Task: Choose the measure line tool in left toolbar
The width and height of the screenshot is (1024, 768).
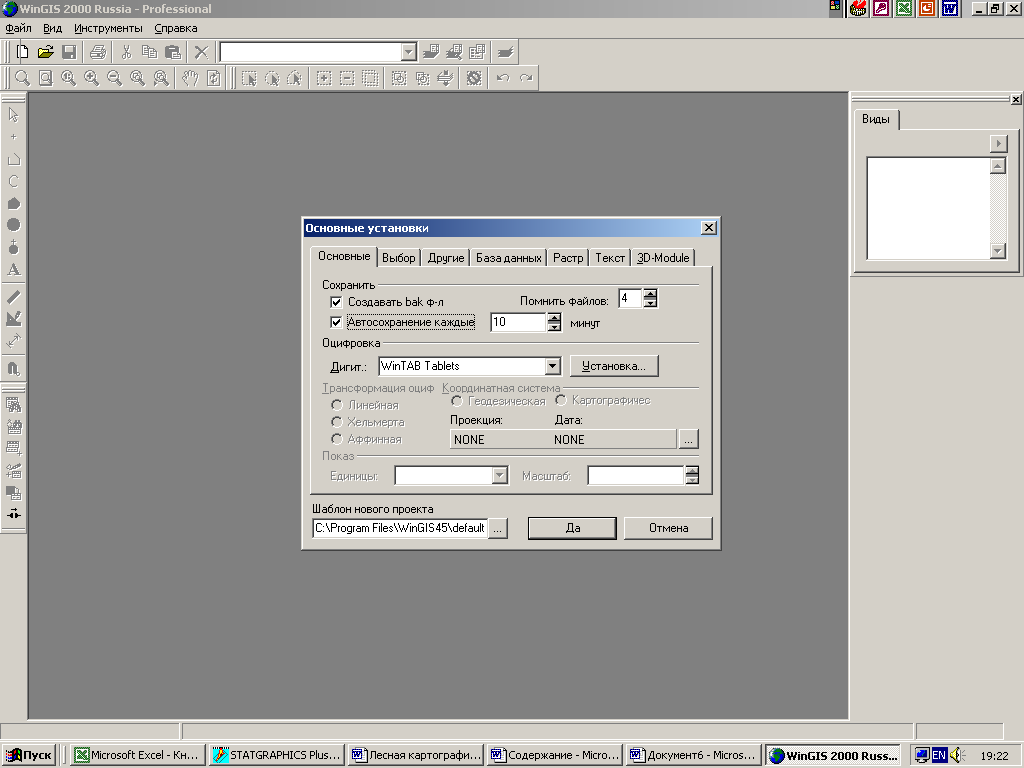Action: click(14, 297)
